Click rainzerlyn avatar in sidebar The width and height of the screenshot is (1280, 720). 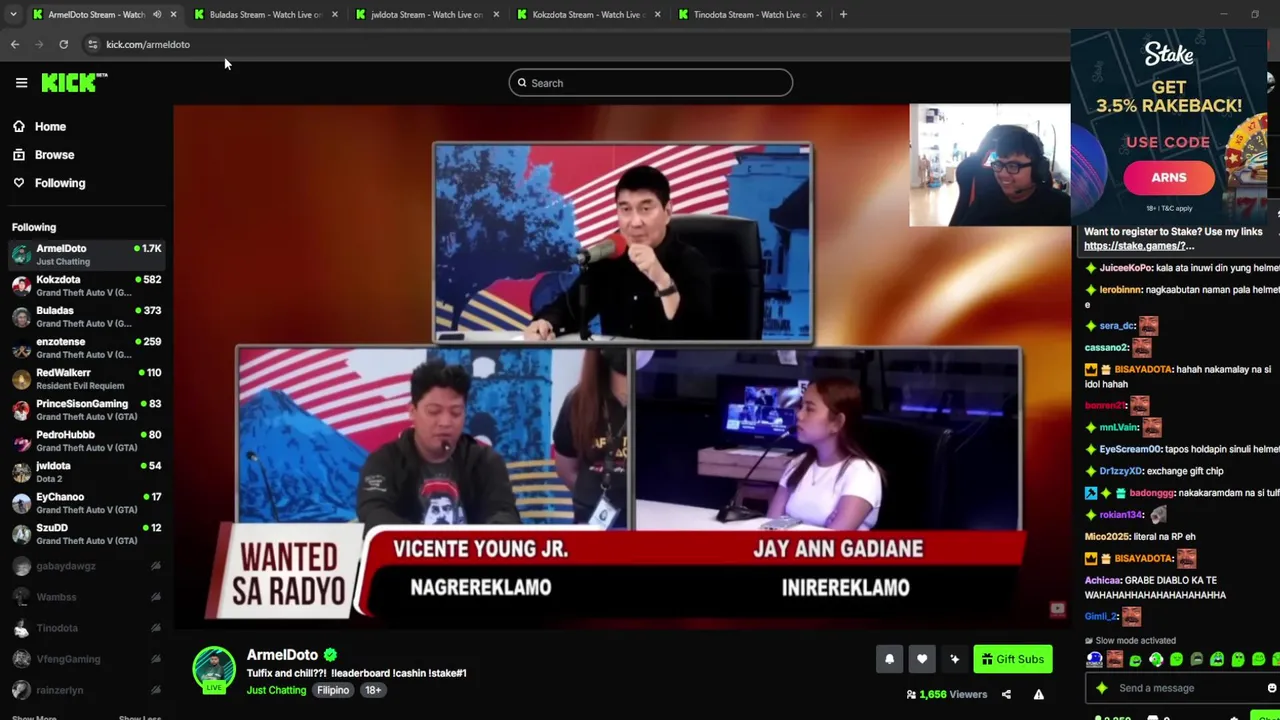click(21, 690)
